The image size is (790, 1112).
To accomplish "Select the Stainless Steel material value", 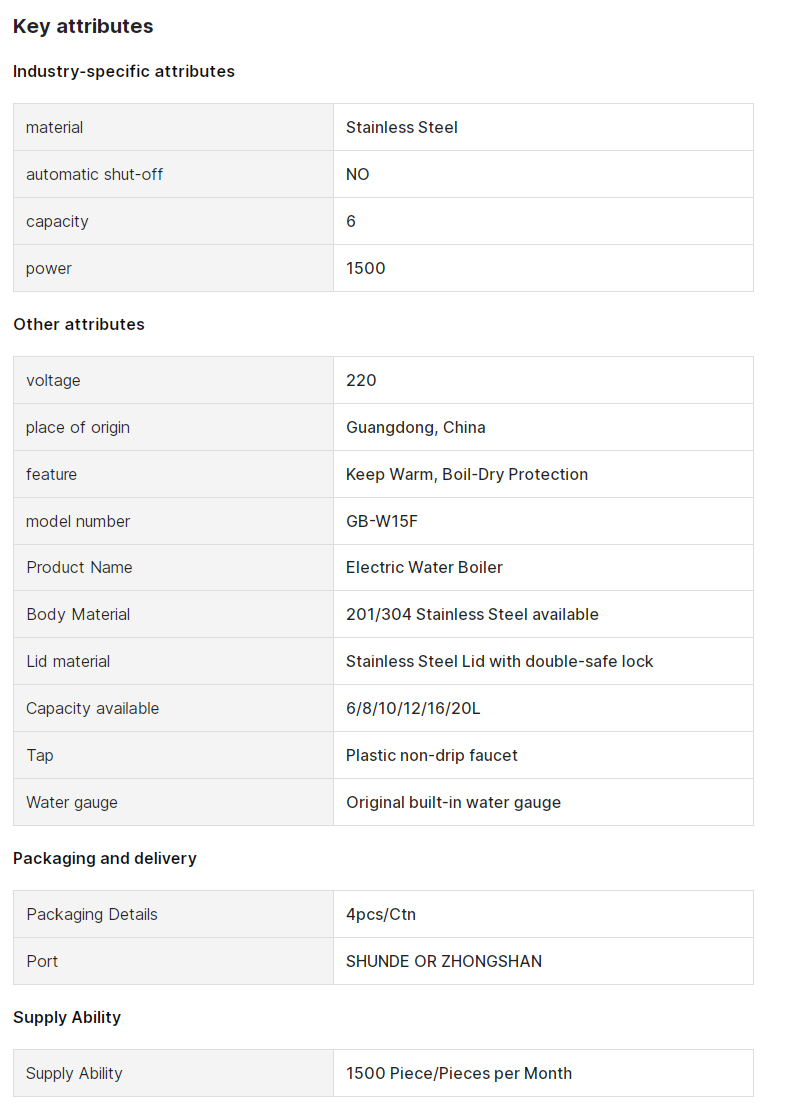I will click(401, 128).
